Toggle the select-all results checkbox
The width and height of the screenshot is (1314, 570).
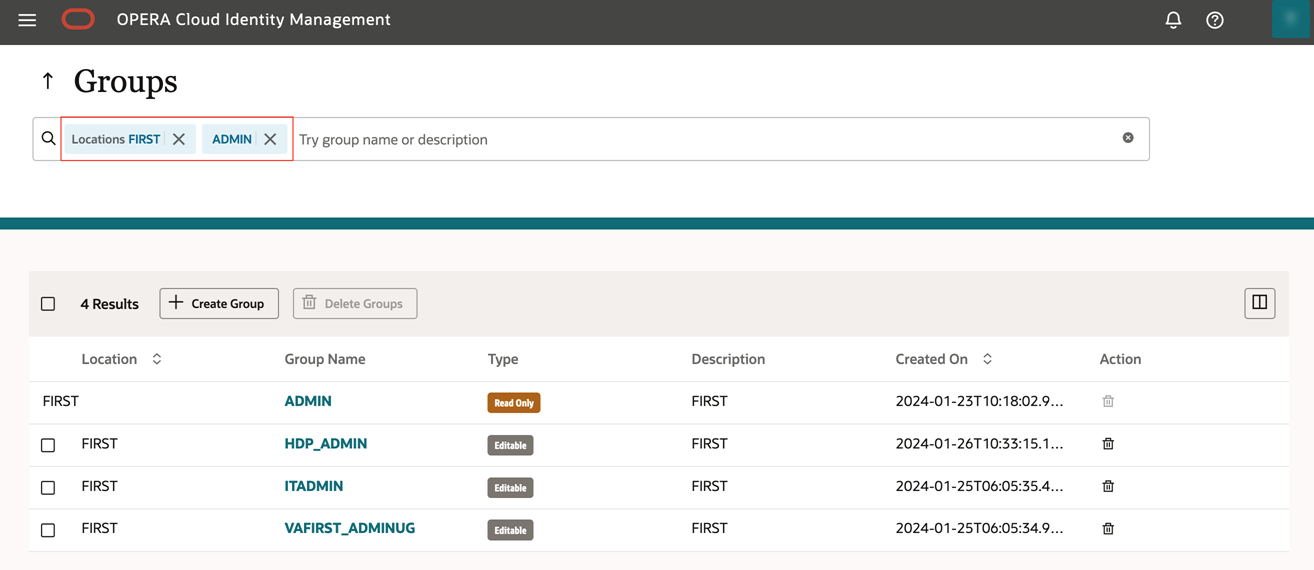pos(48,304)
